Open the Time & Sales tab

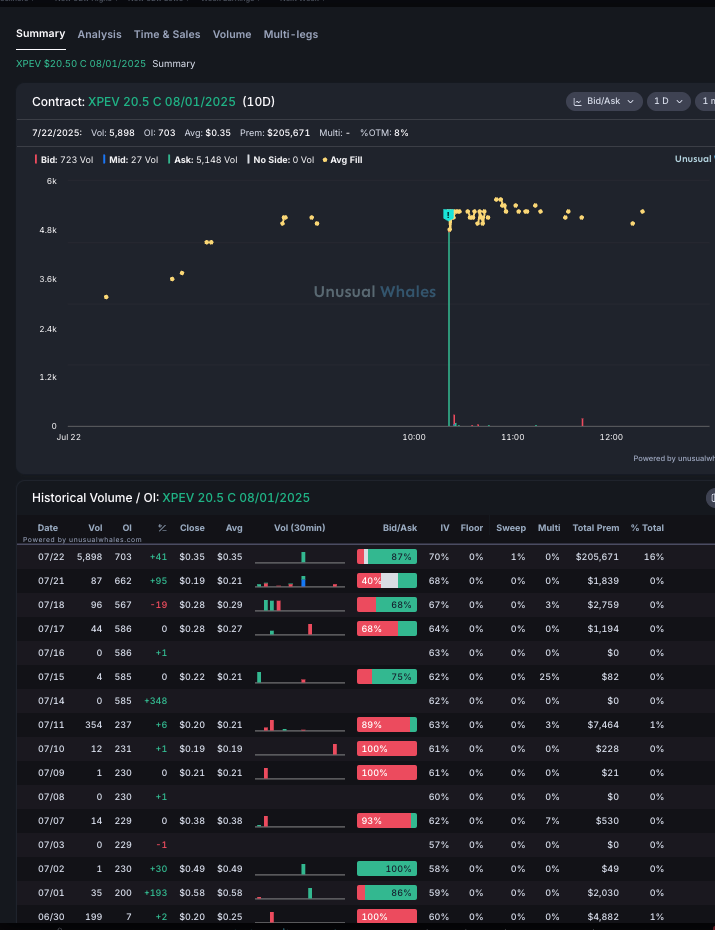[167, 34]
